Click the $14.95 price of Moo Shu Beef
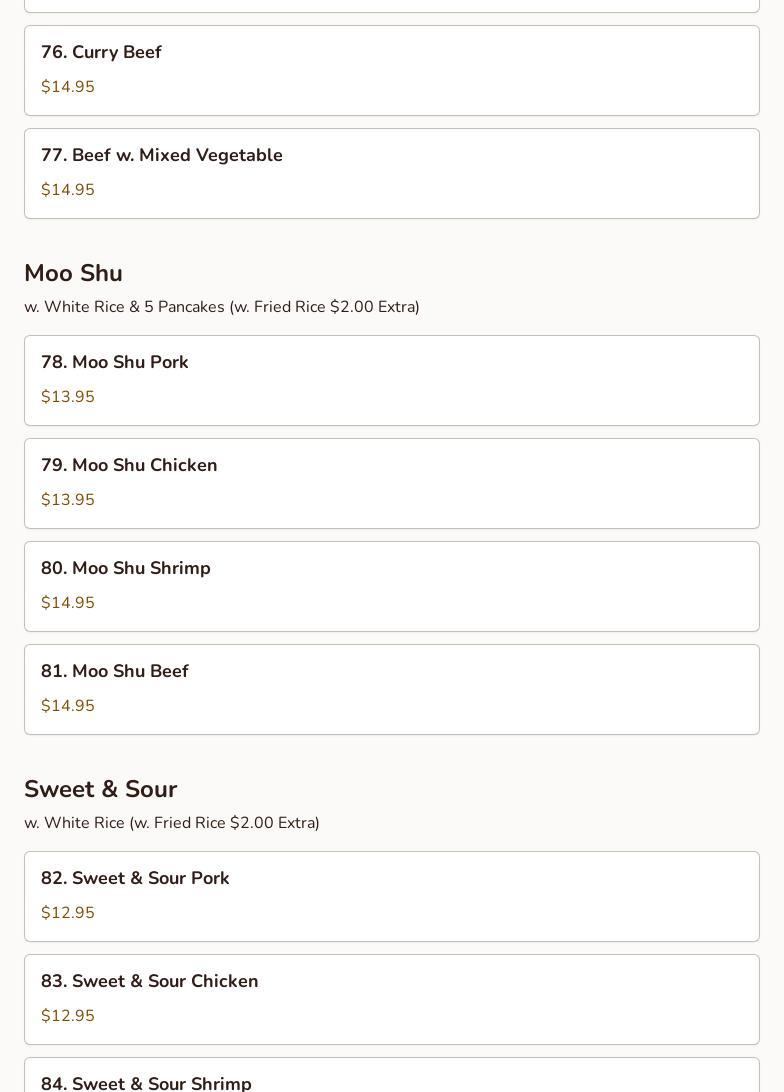 coord(68,706)
